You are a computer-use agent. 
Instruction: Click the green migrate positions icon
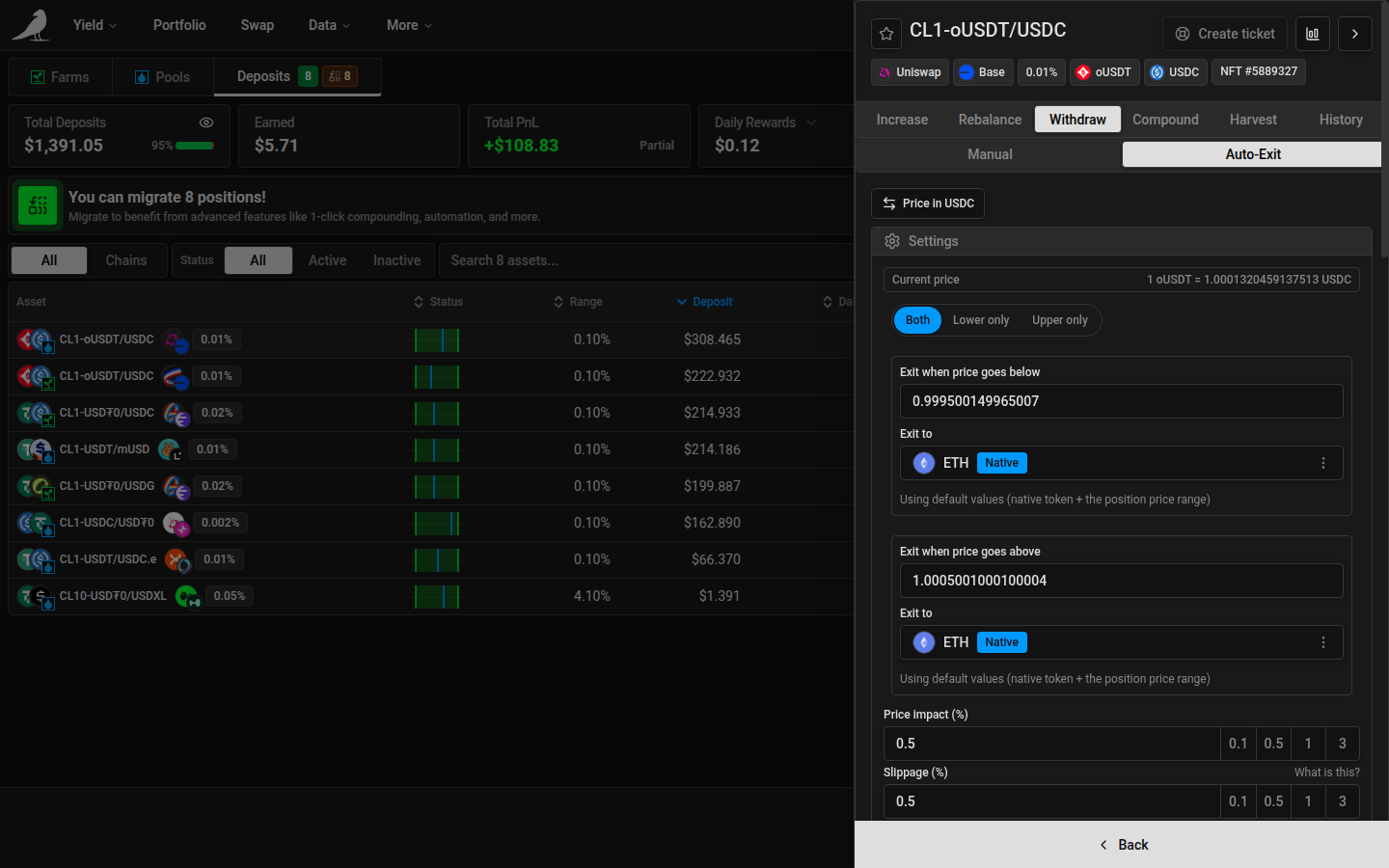pos(38,205)
